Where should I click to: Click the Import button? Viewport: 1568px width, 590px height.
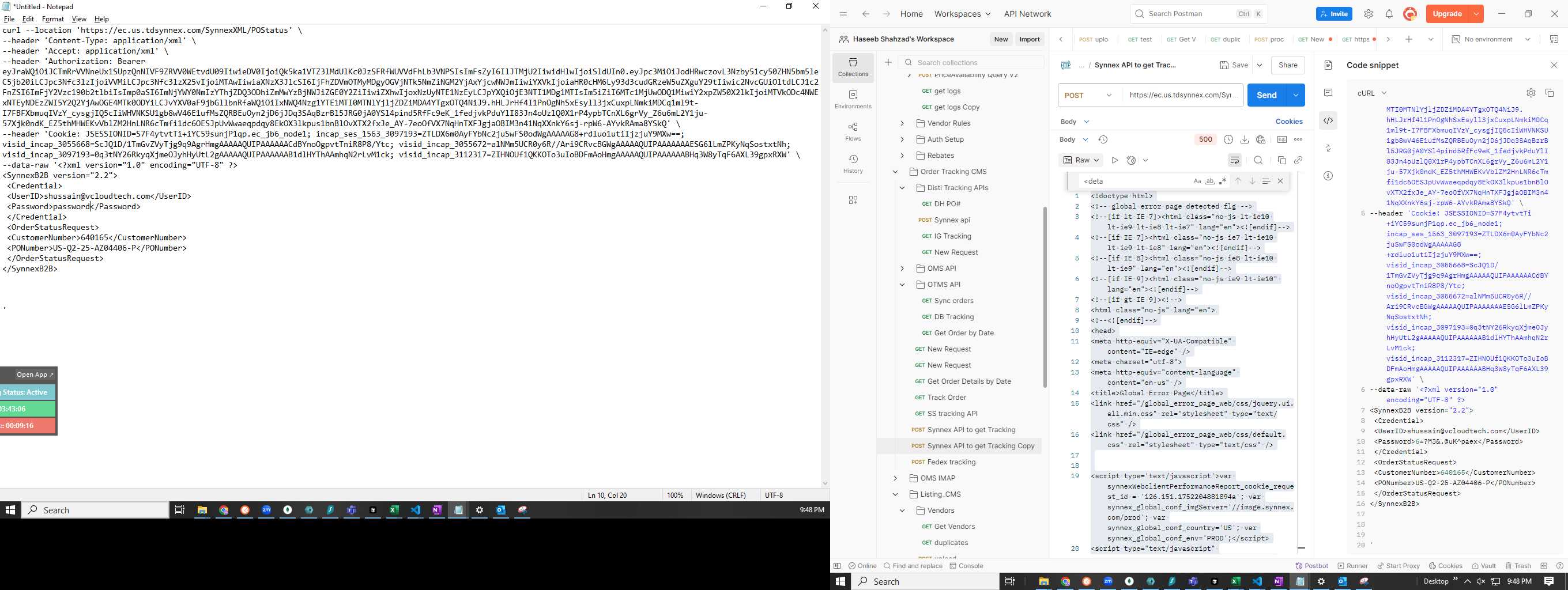point(1030,39)
